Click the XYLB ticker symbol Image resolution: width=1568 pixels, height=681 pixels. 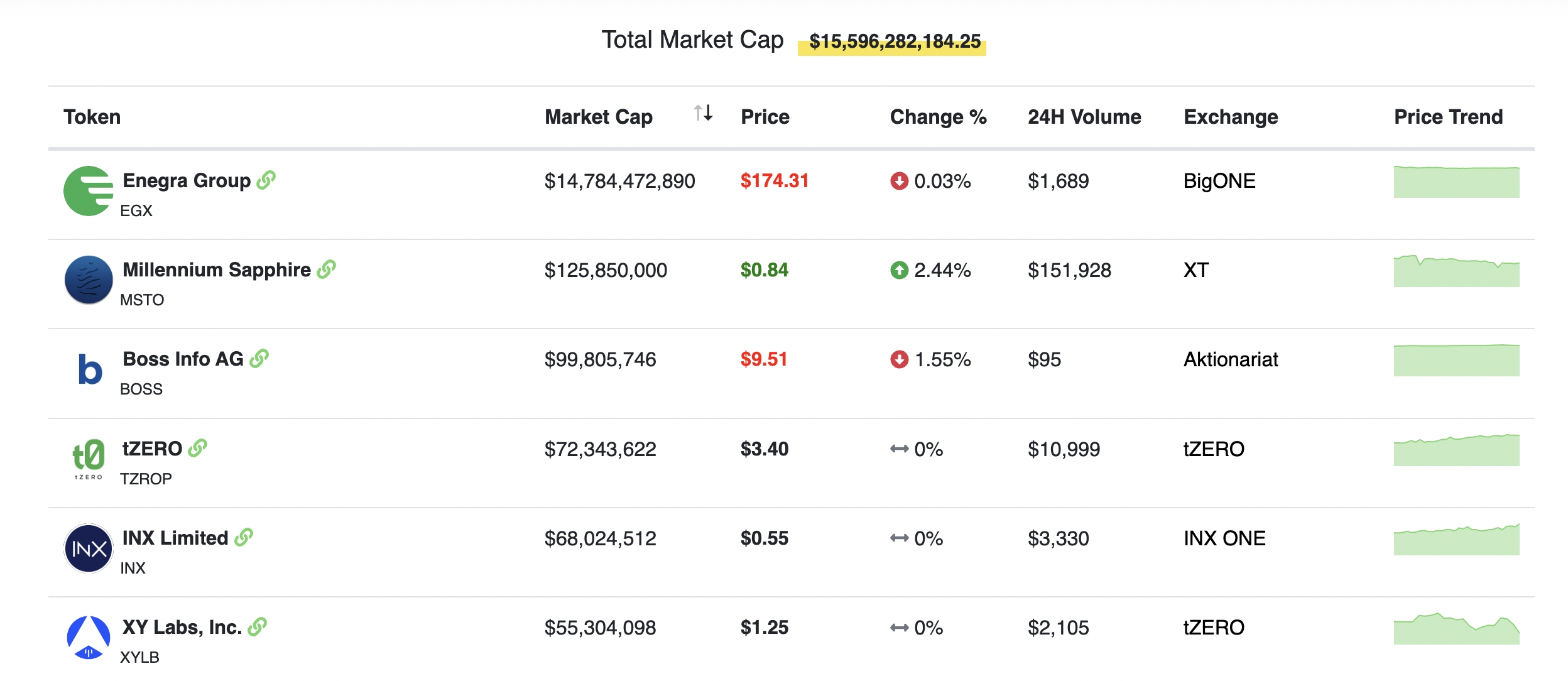(139, 657)
